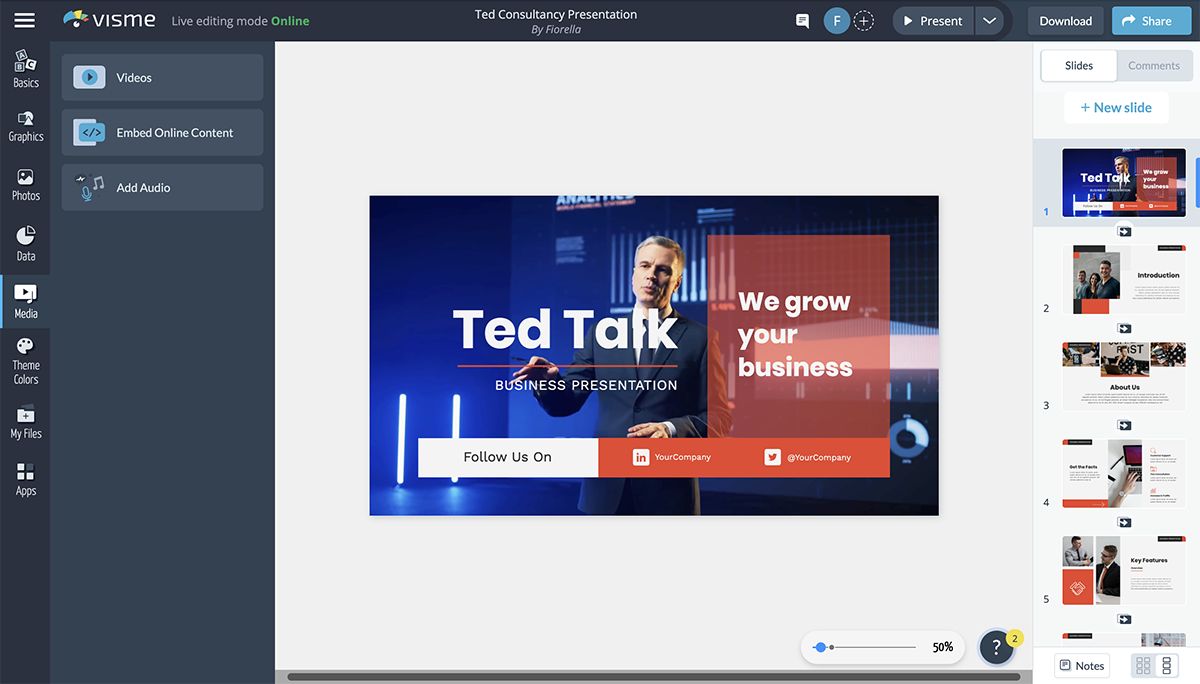Open transition settings below slide 1
This screenshot has height=684, width=1200.
click(x=1124, y=232)
